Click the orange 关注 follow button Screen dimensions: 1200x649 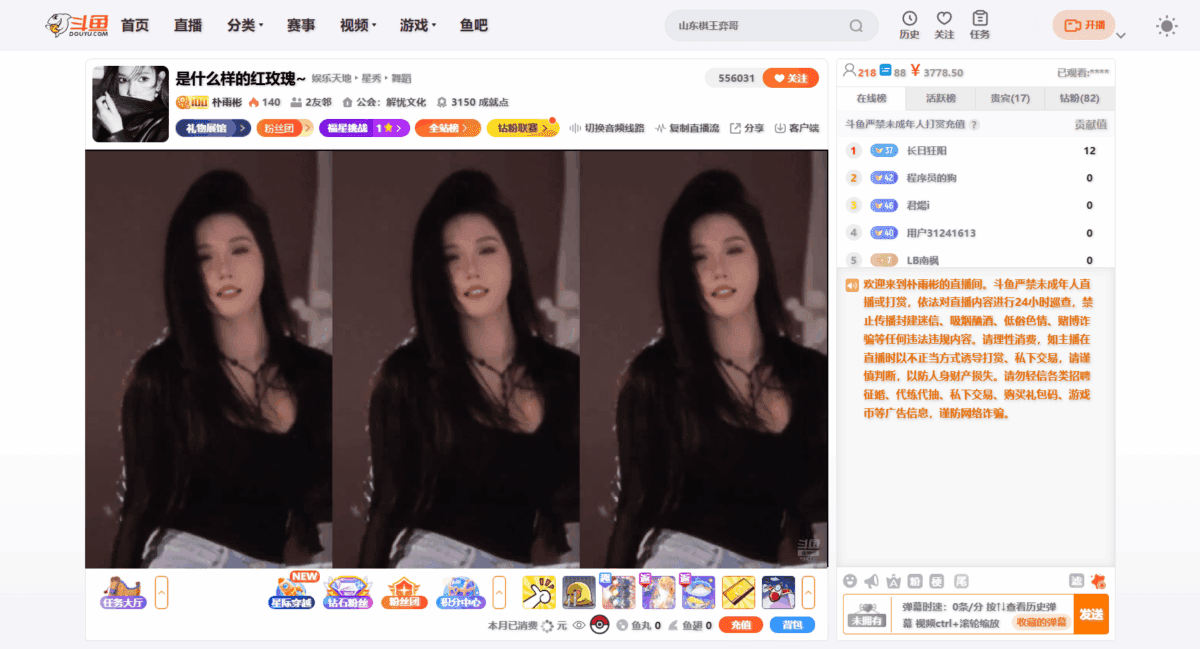(x=790, y=77)
